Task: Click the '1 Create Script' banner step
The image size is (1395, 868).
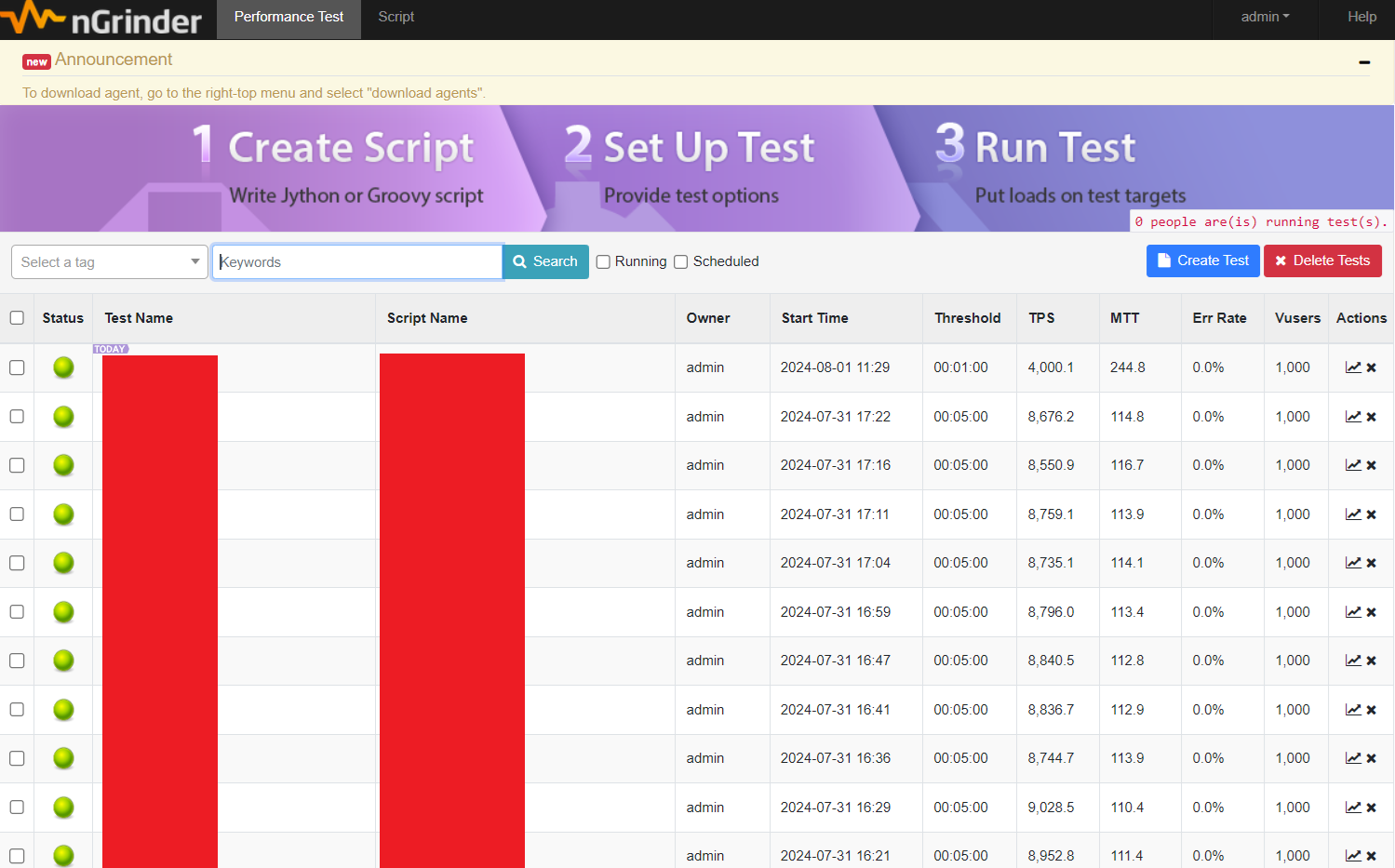Action: coord(340,167)
